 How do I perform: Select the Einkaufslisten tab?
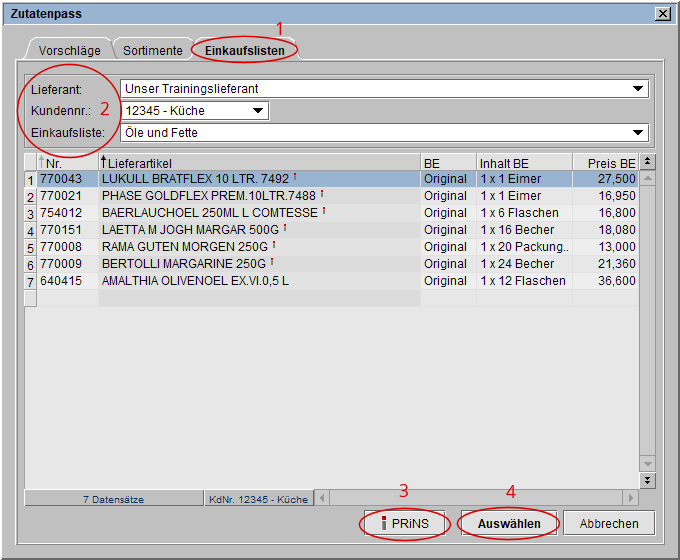[245, 50]
